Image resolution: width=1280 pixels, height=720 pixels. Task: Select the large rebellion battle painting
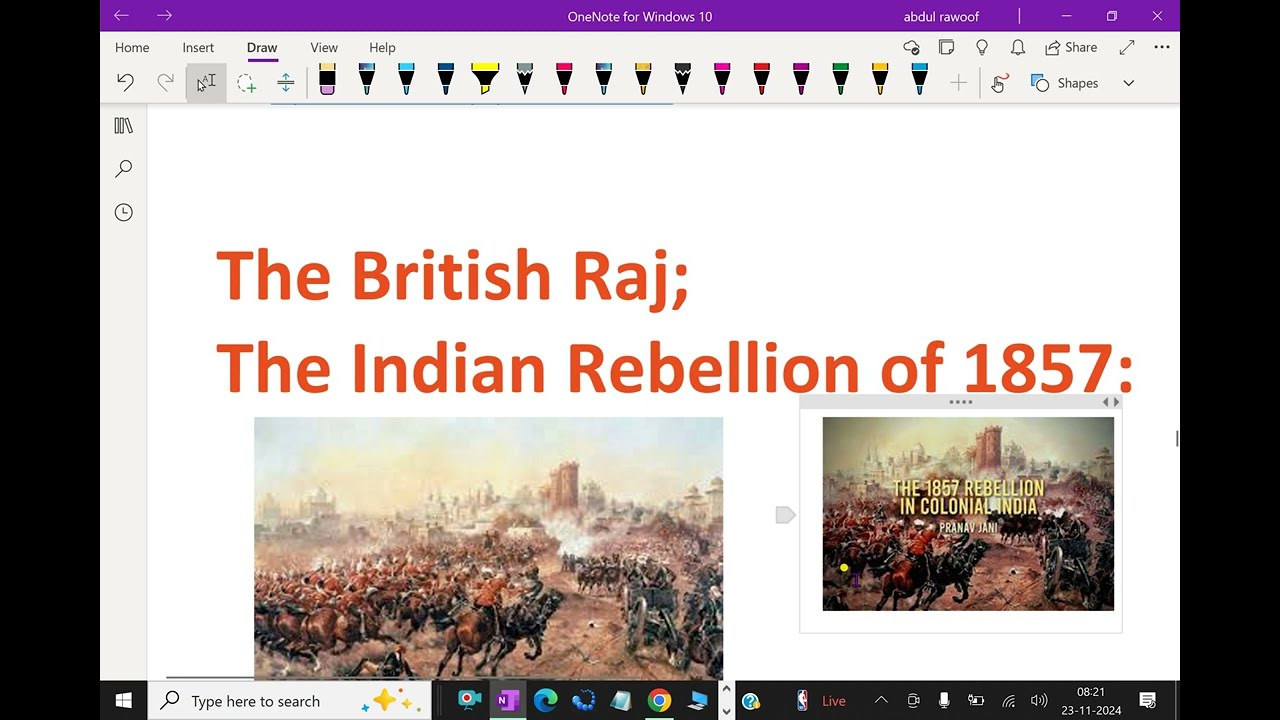[x=488, y=548]
